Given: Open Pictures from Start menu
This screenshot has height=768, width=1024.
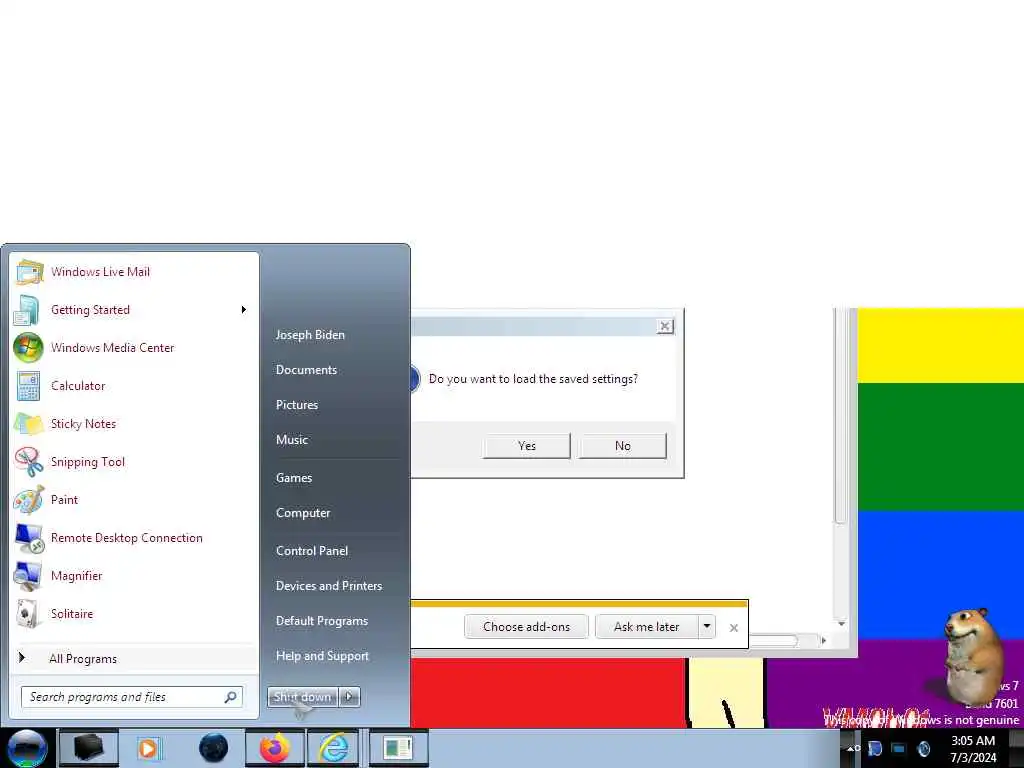Looking at the screenshot, I should tap(296, 405).
